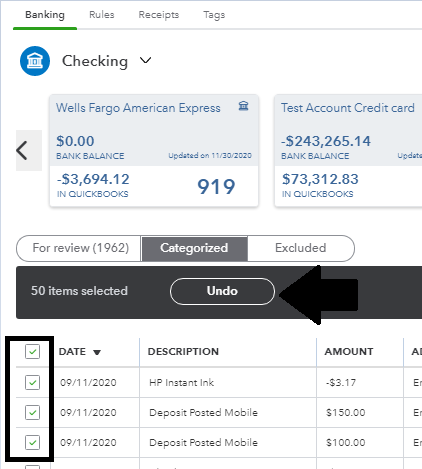
Task: Open the Tags tab
Action: [x=214, y=15]
